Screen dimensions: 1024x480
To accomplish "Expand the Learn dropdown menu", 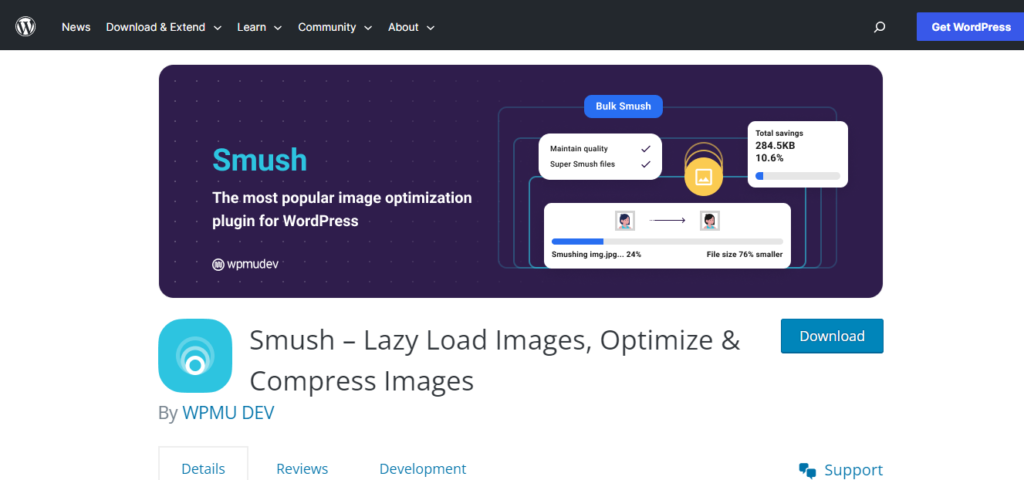I will 259,27.
